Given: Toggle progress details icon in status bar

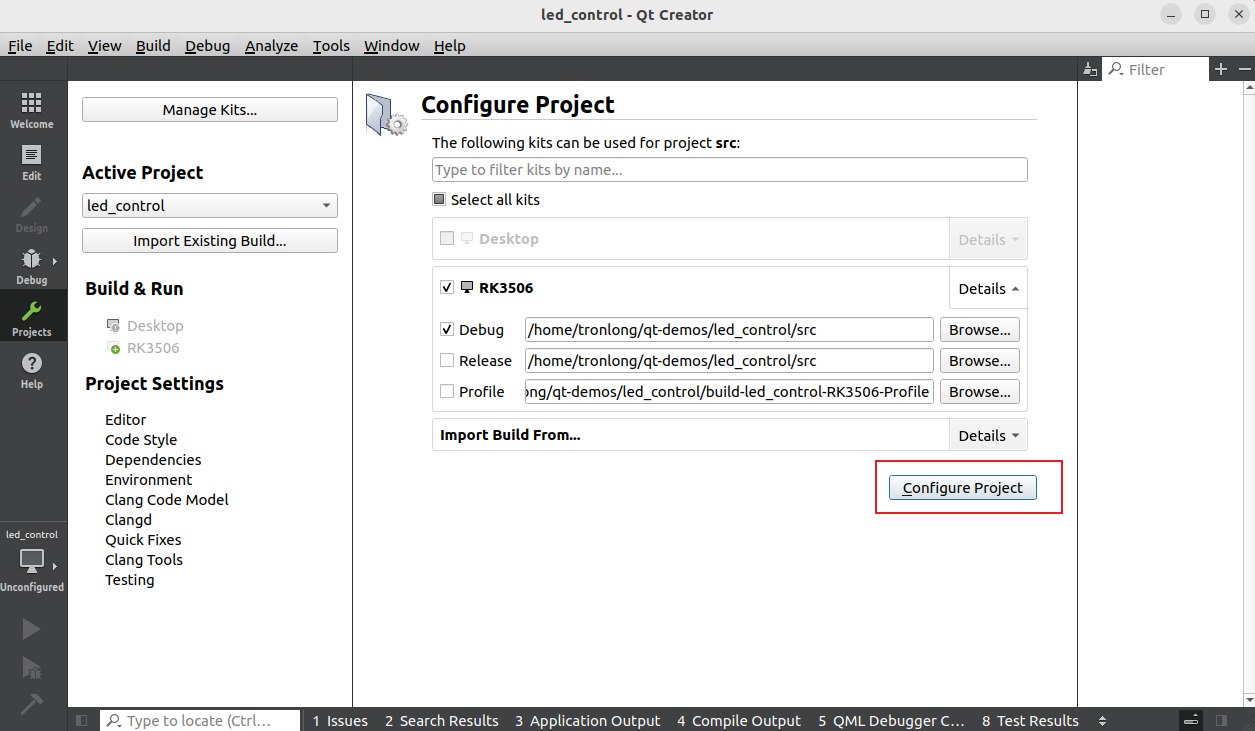Looking at the screenshot, I should click(x=1191, y=720).
